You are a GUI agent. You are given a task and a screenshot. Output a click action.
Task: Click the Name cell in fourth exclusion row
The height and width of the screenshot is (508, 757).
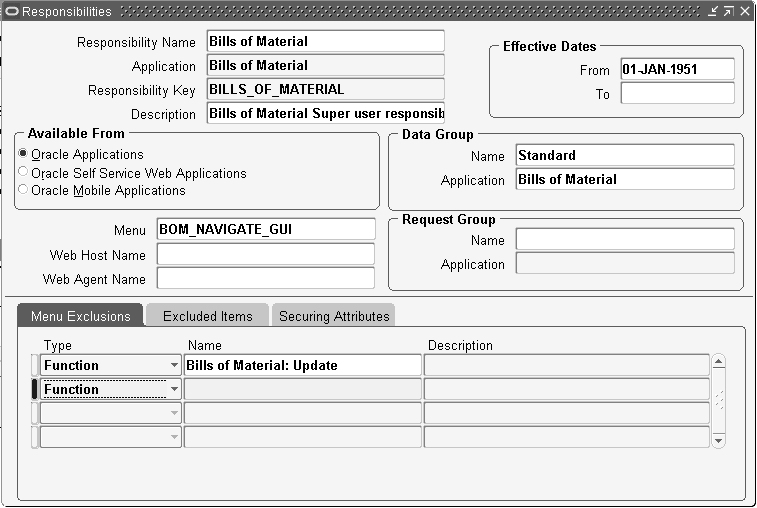pyautogui.click(x=303, y=437)
